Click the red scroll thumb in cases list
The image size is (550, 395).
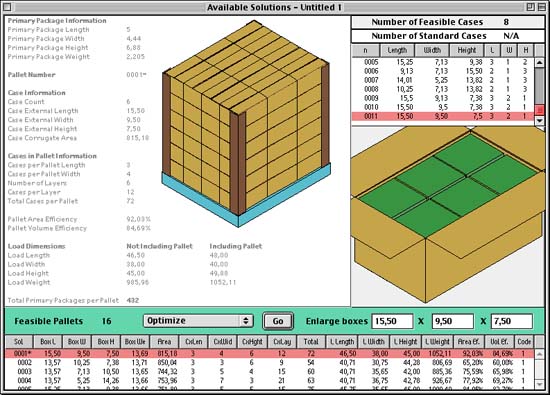[x=539, y=110]
